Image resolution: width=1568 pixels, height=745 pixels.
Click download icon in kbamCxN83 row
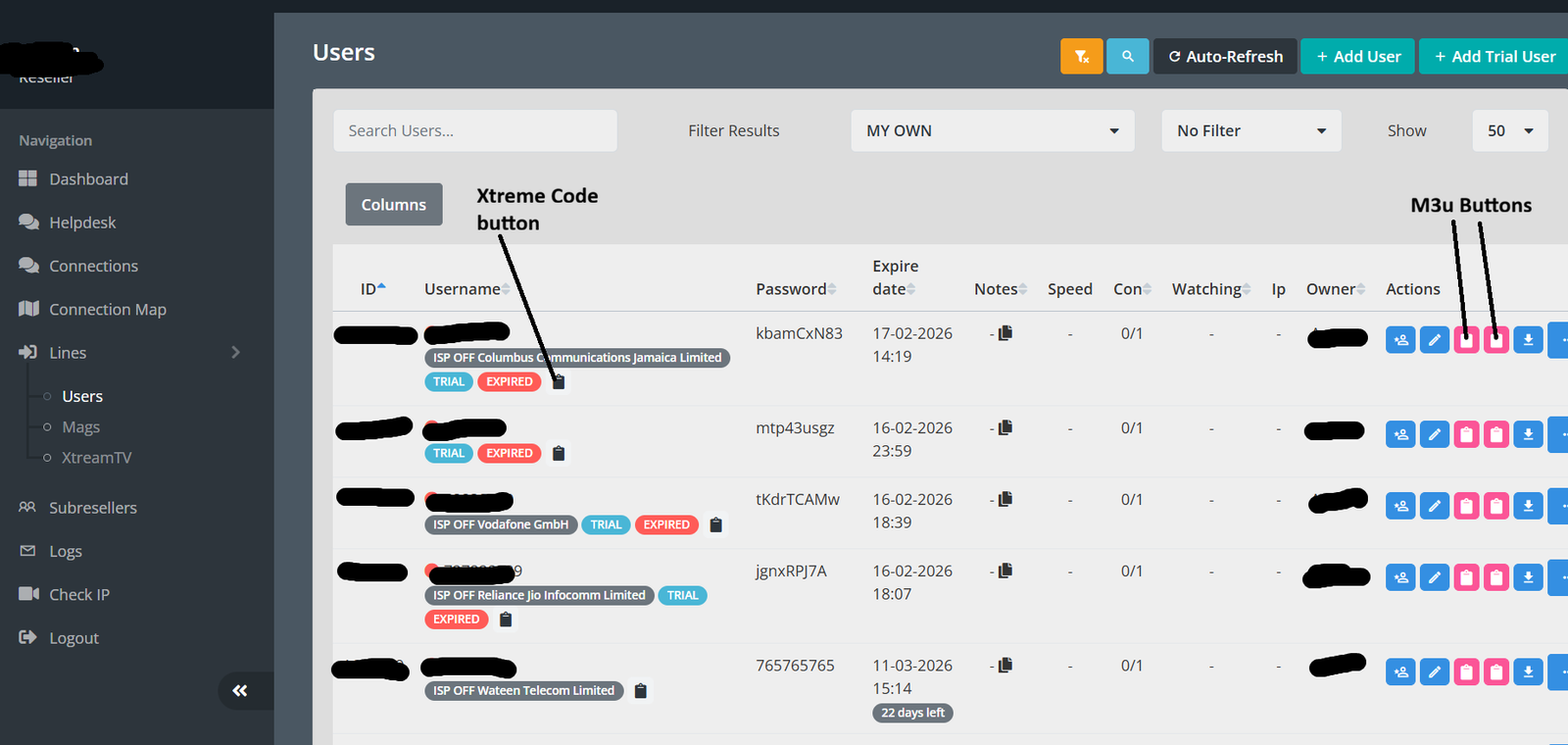point(1528,340)
